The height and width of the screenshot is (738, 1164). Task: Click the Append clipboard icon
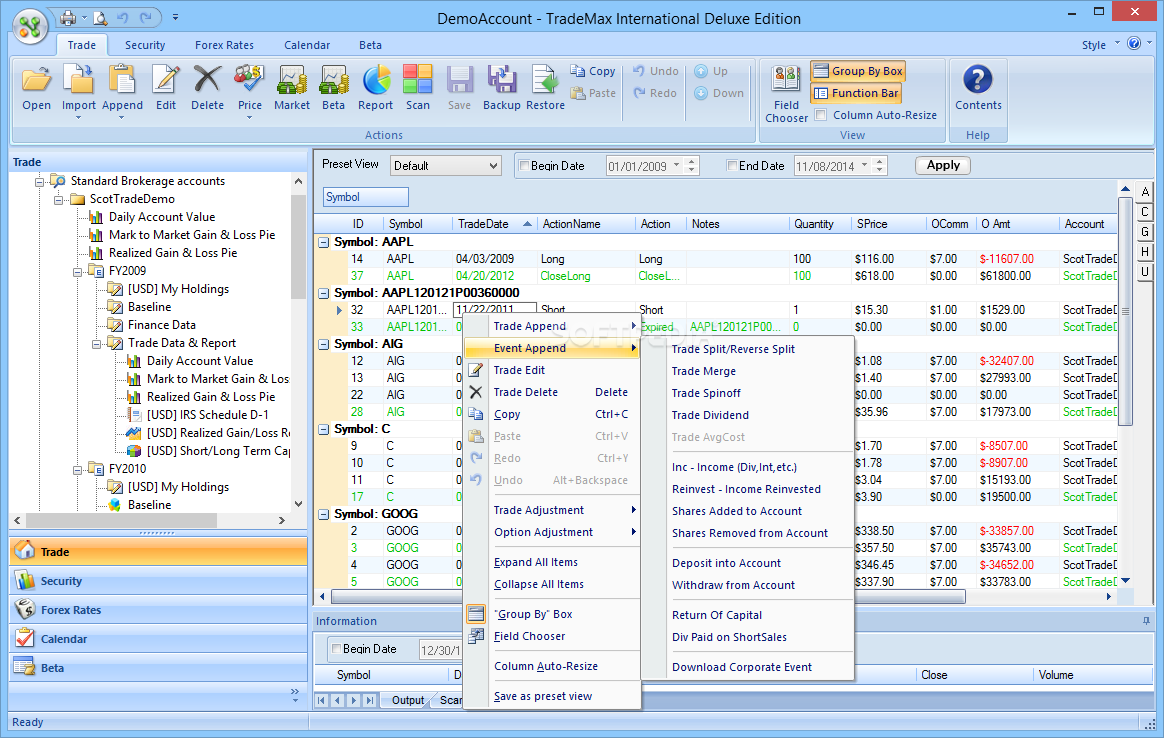point(122,79)
